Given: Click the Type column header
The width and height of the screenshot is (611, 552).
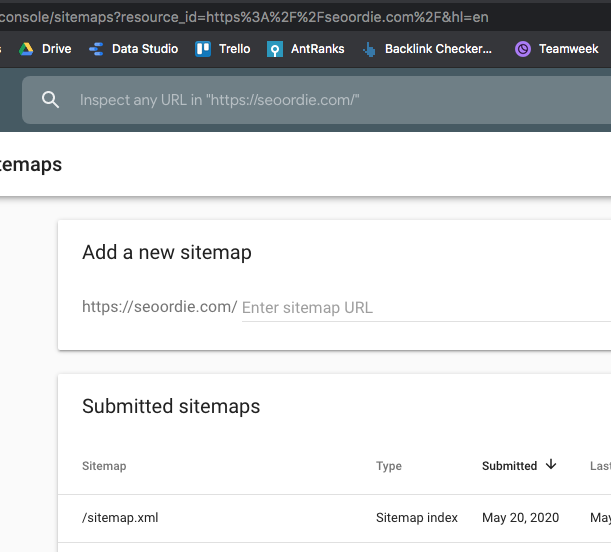Looking at the screenshot, I should coord(388,466).
